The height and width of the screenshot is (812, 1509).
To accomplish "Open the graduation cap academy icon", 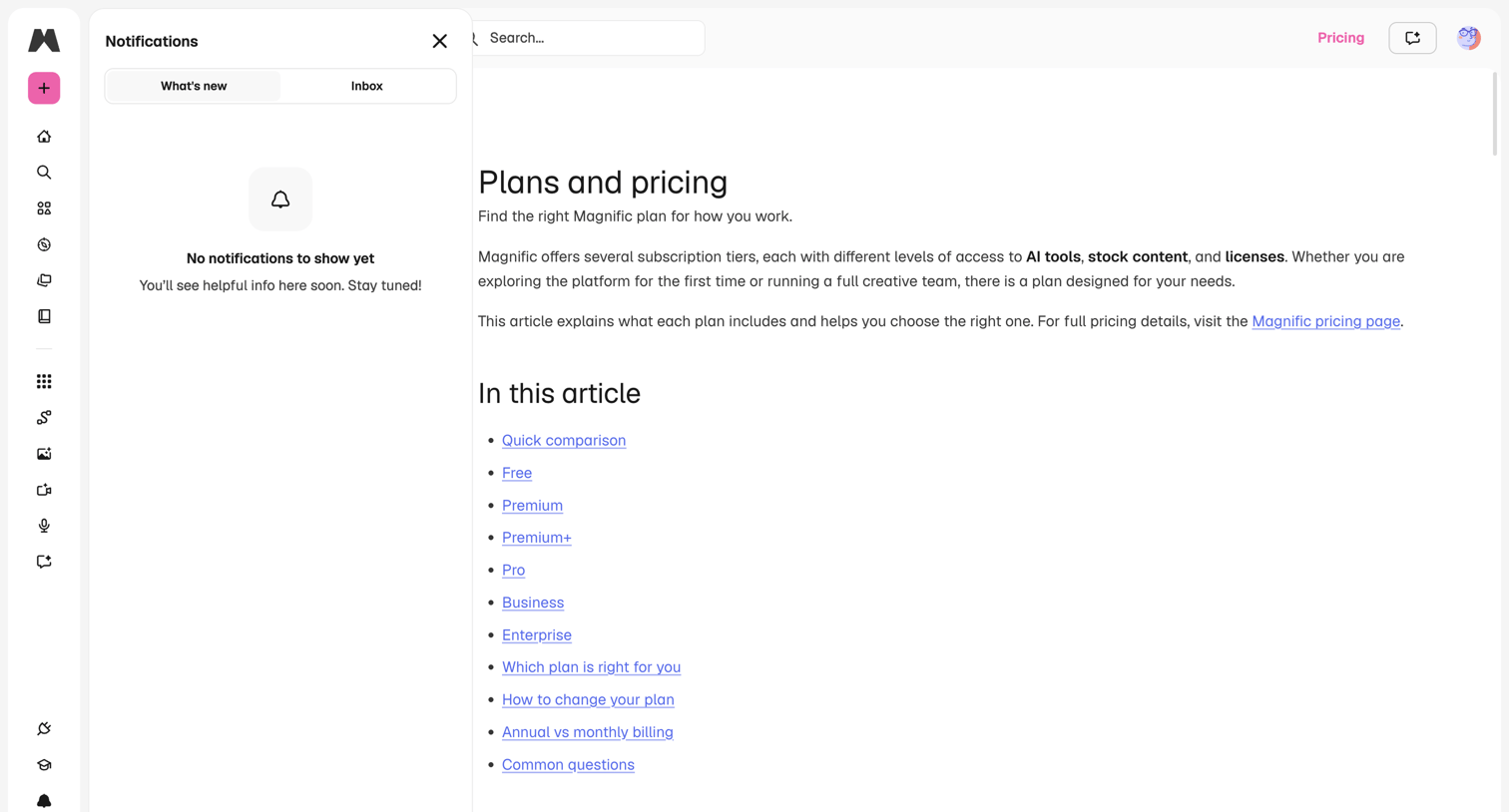I will pyautogui.click(x=44, y=765).
